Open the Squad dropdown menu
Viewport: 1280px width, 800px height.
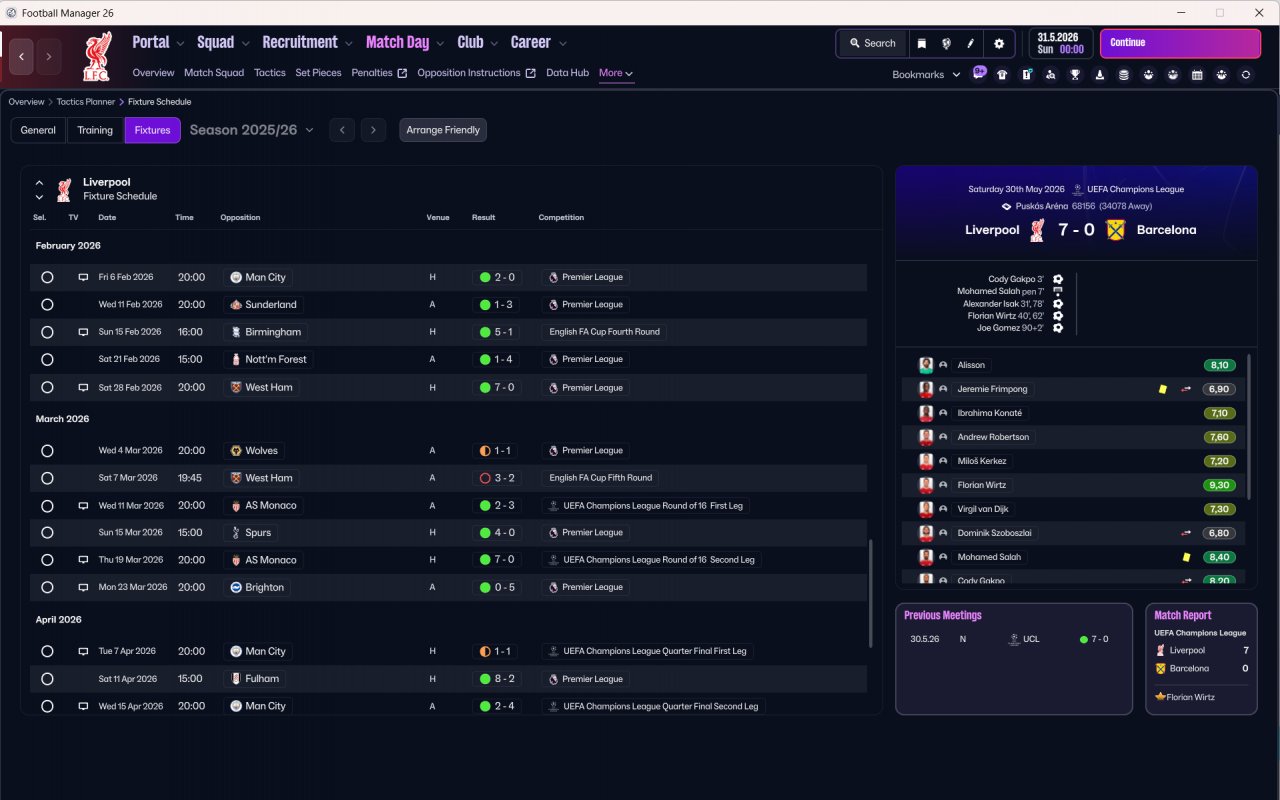coord(224,42)
